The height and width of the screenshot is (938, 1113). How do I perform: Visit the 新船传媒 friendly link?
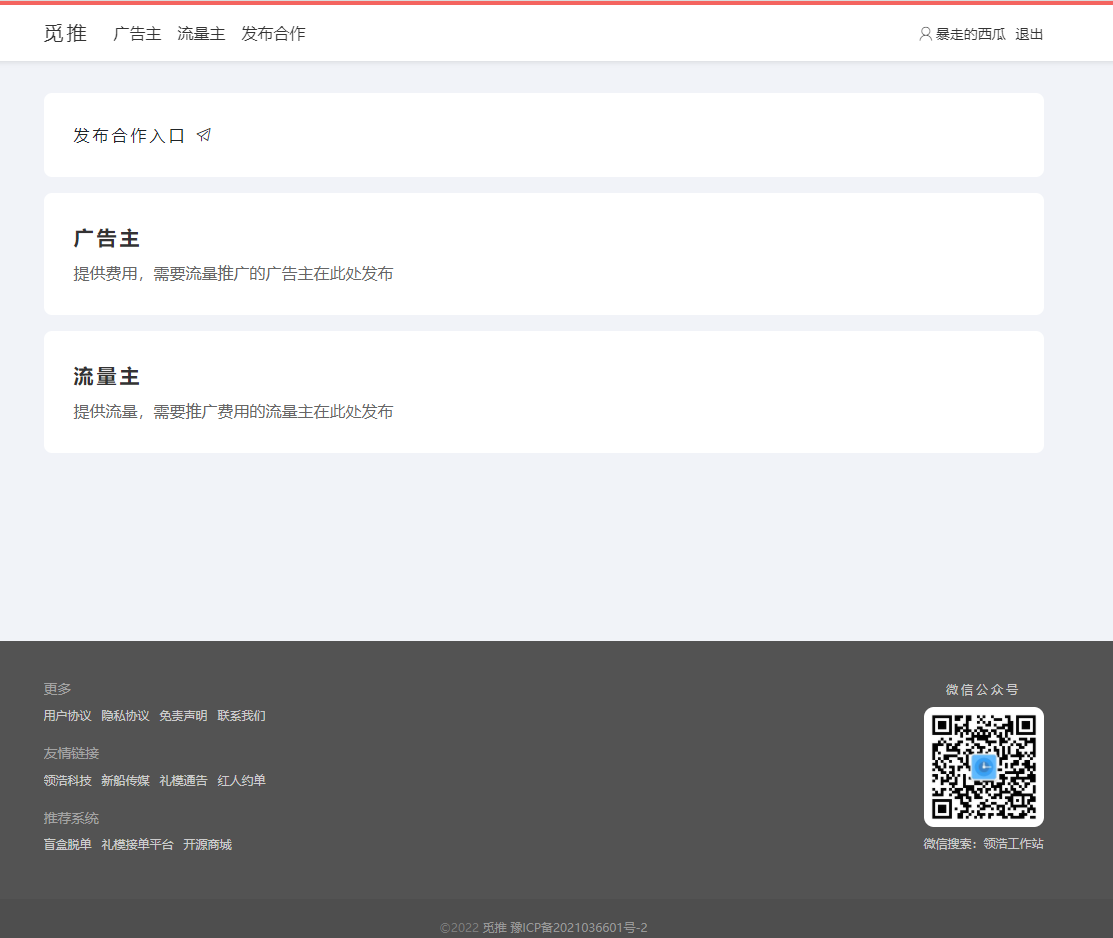(x=125, y=781)
